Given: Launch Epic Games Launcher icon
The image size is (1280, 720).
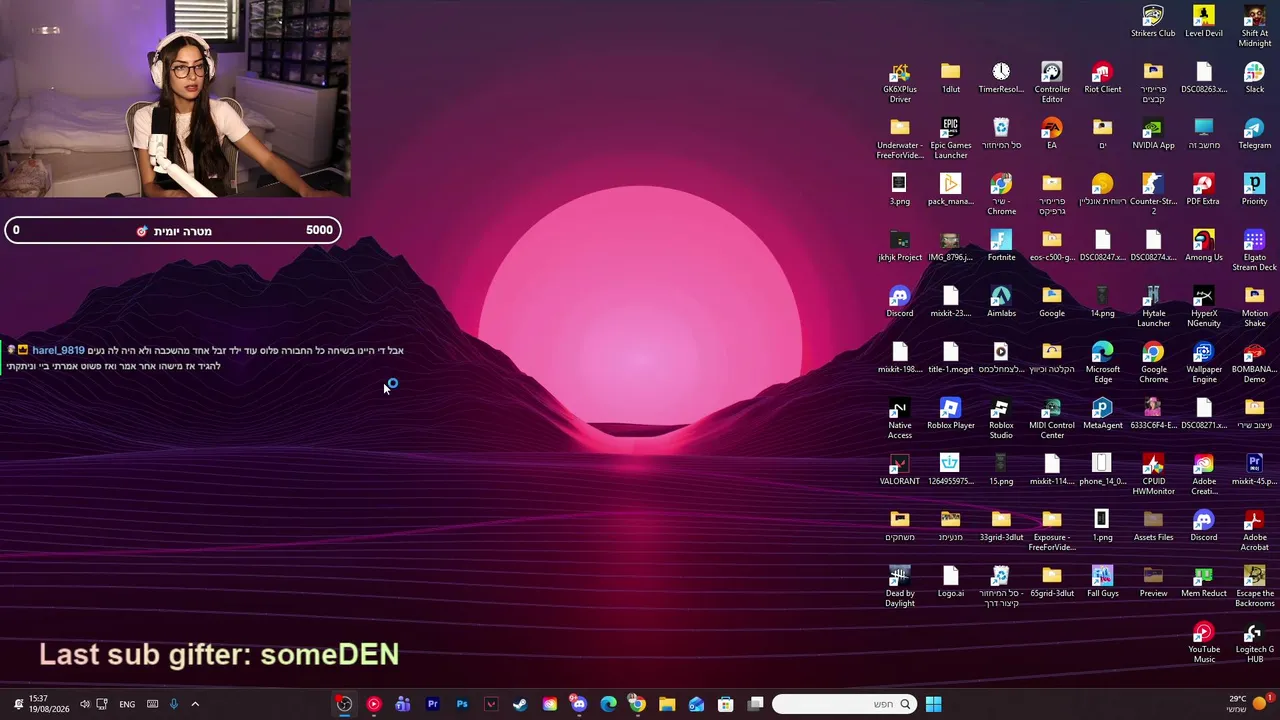Looking at the screenshot, I should (950, 138).
